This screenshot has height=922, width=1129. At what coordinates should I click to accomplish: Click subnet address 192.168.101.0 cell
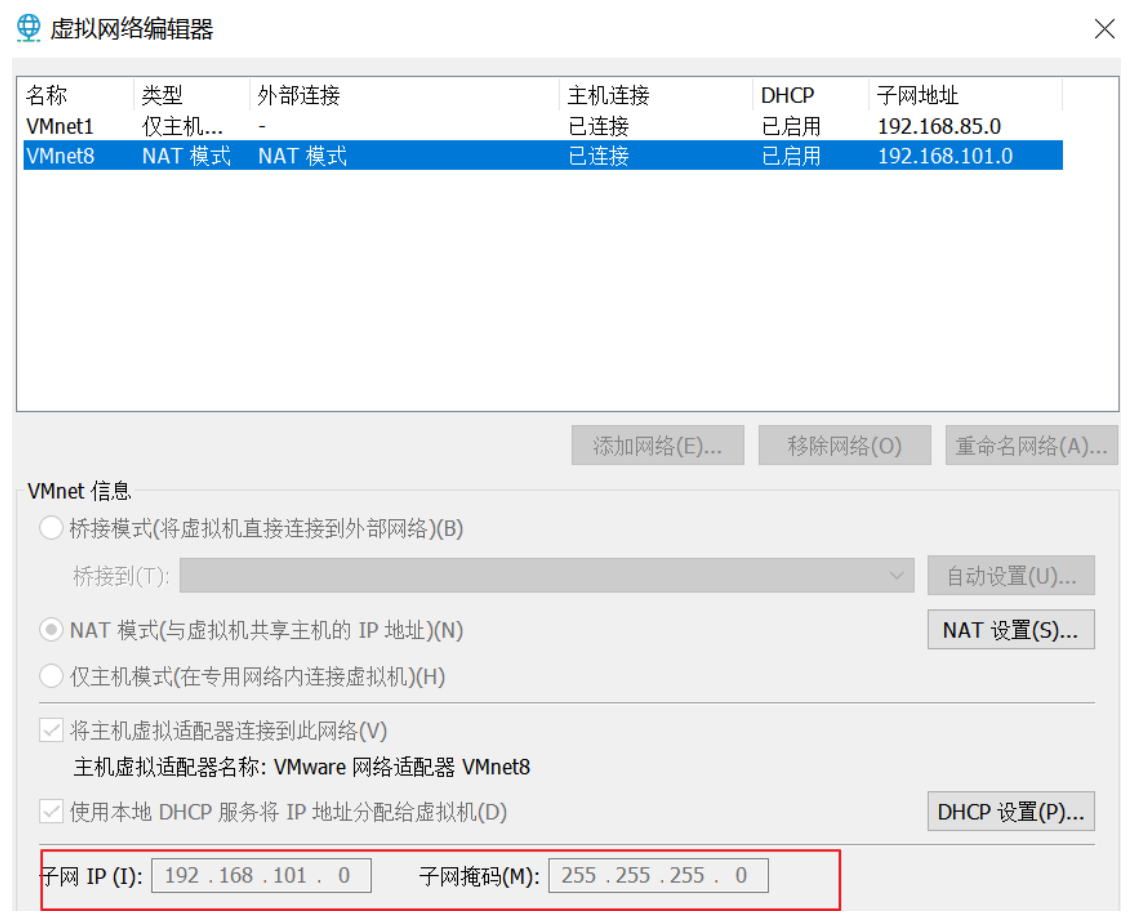945,156
